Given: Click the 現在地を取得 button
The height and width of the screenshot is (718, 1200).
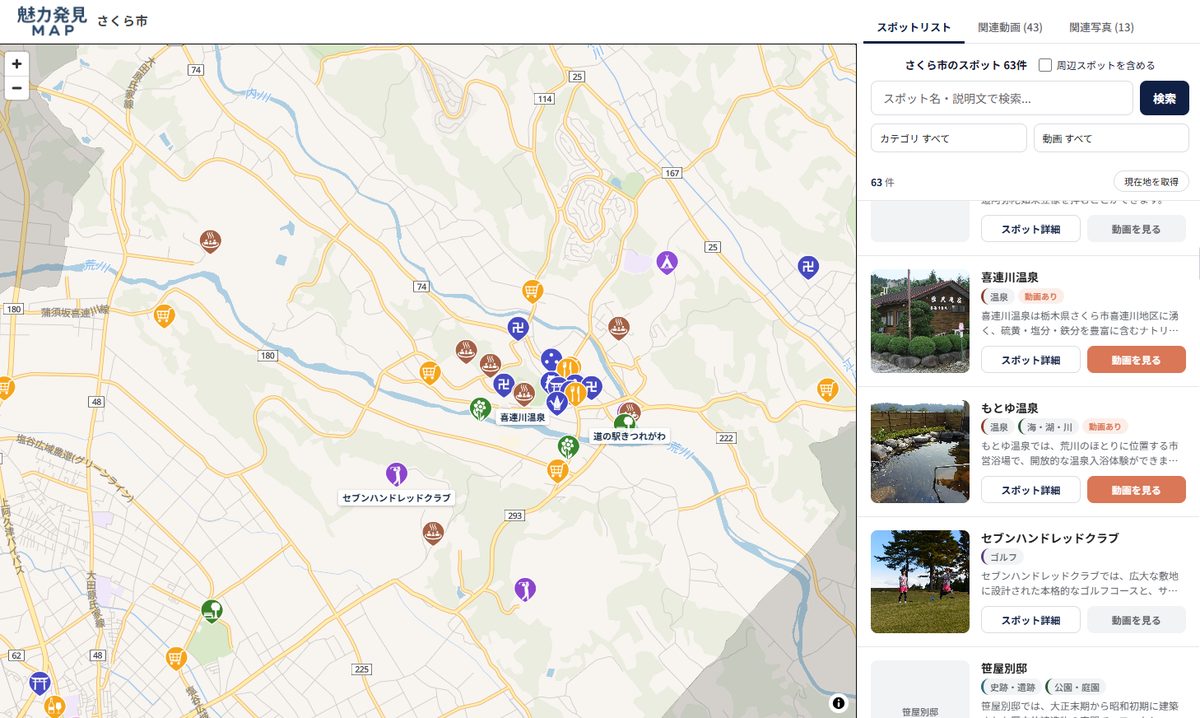Looking at the screenshot, I should 1151,181.
